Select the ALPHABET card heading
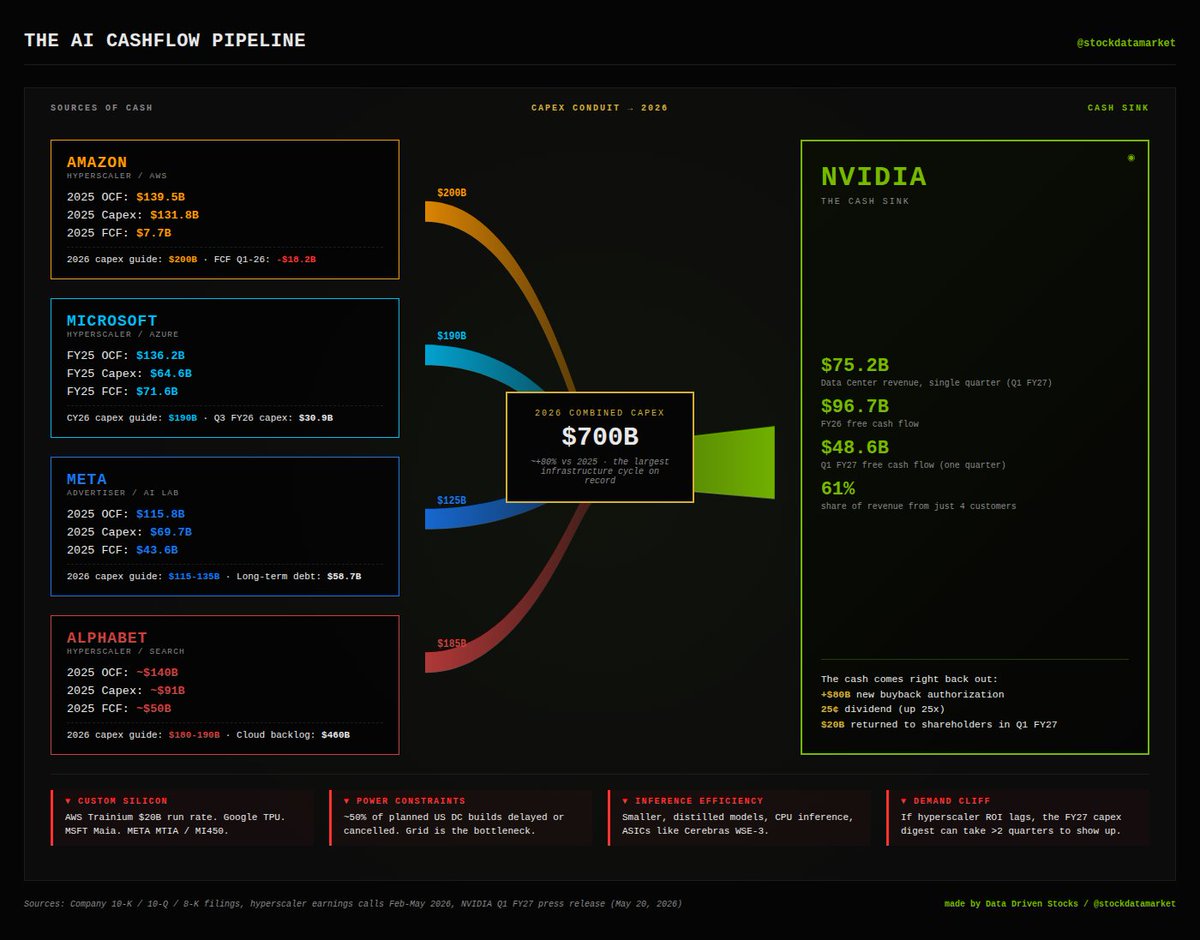Image resolution: width=1200 pixels, height=940 pixels. click(107, 638)
